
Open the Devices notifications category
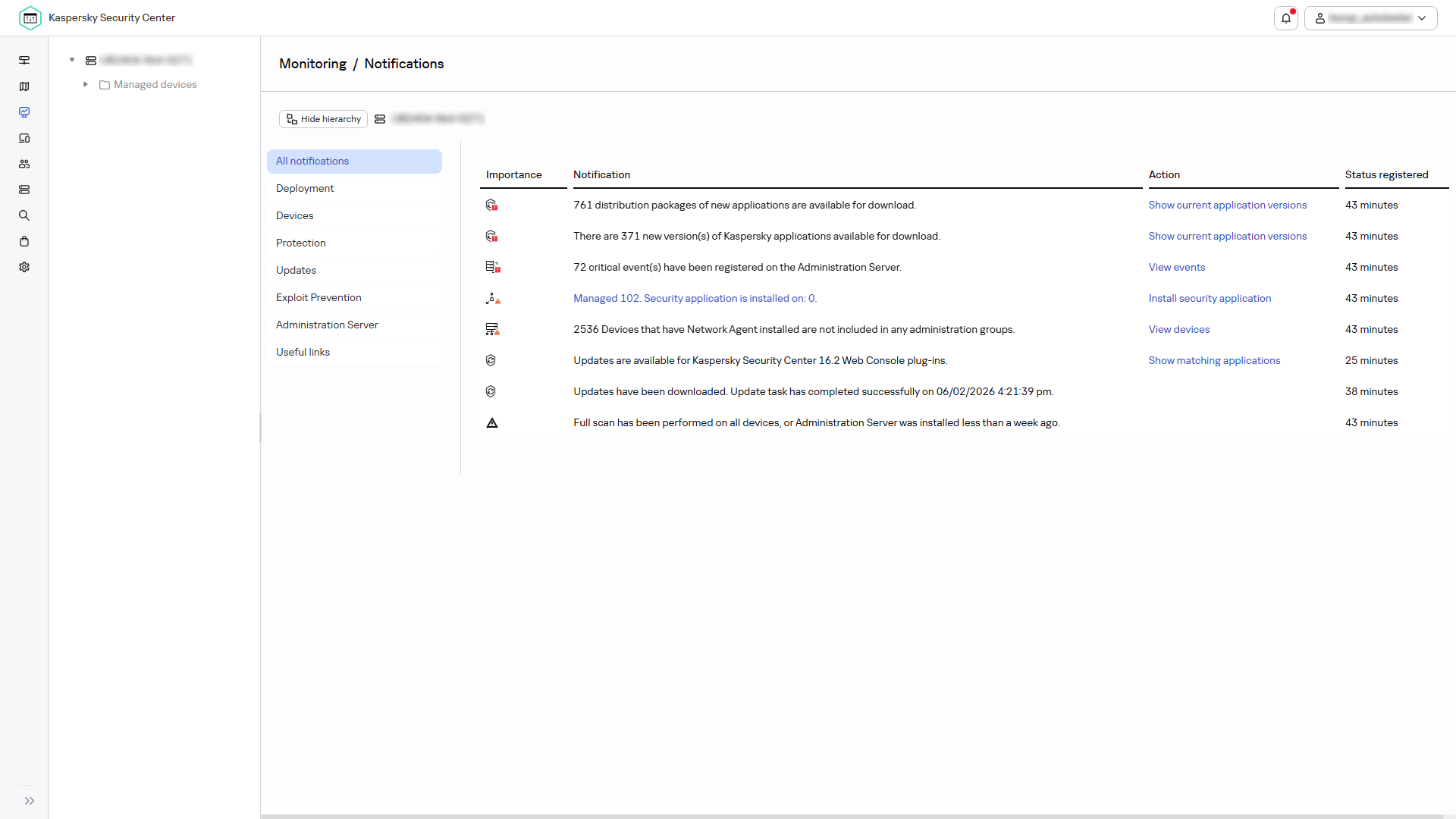(354, 215)
